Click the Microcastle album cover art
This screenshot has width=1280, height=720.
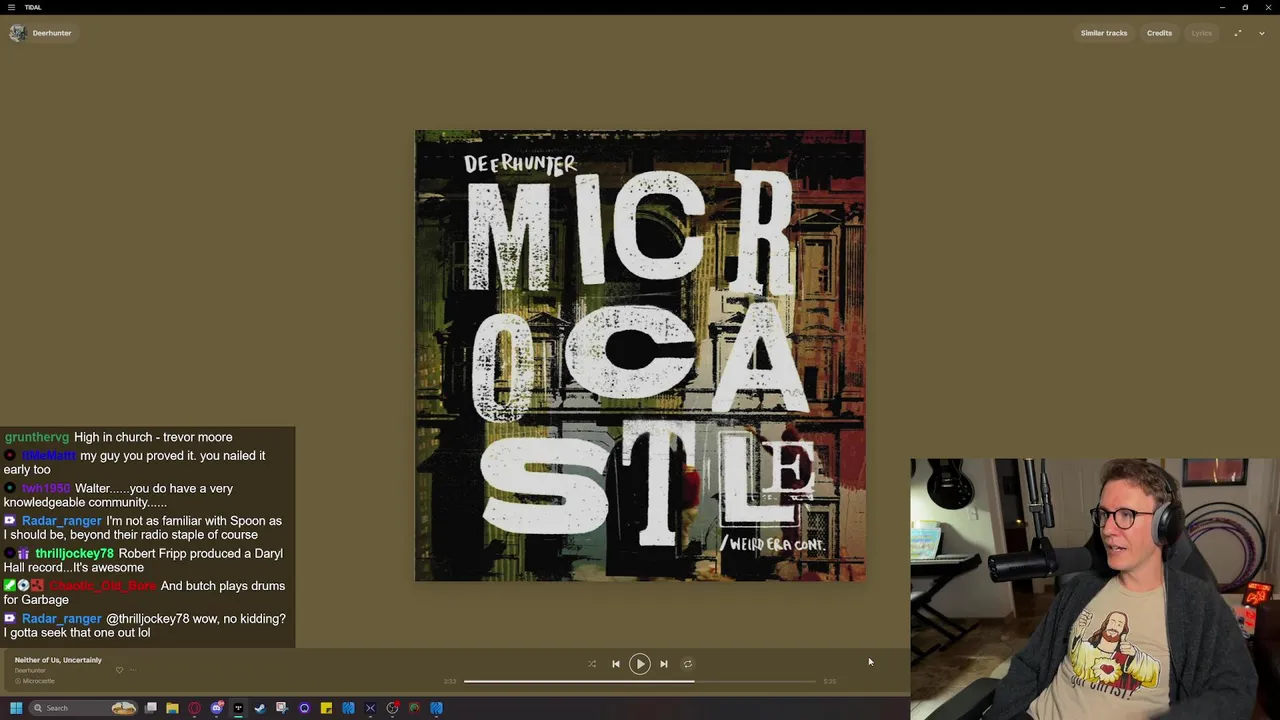(x=640, y=355)
